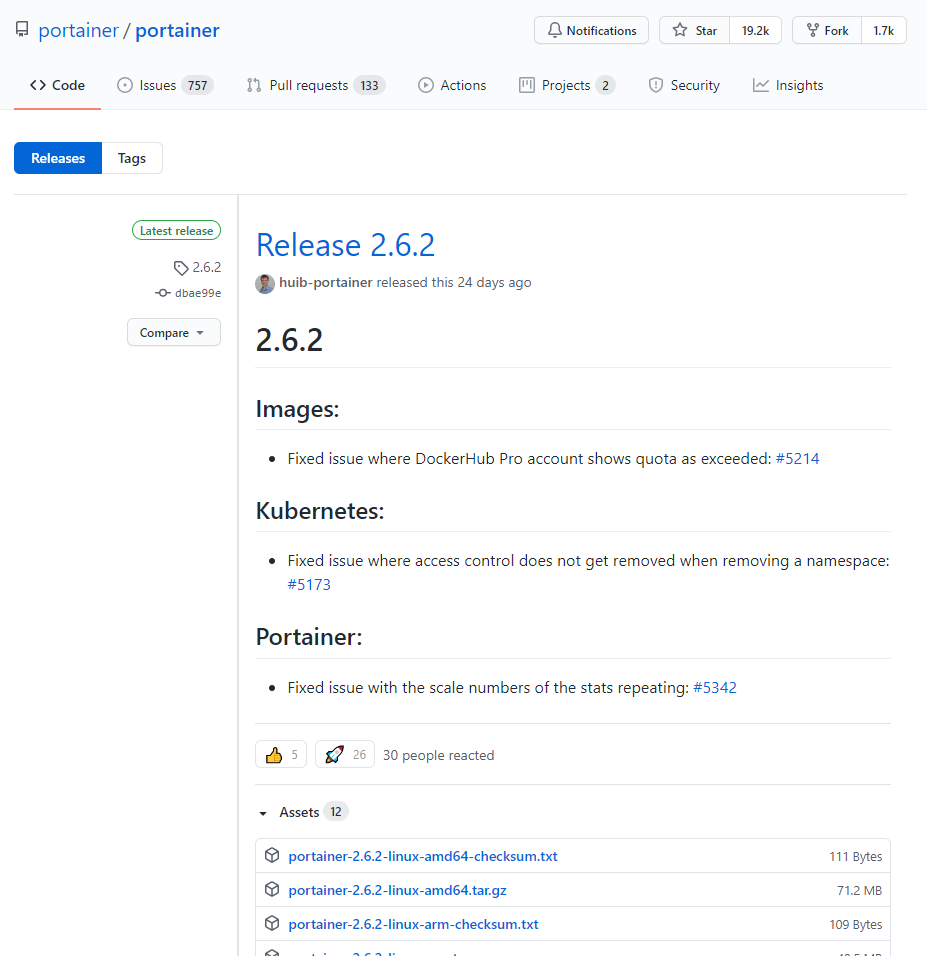This screenshot has width=927, height=956.
Task: Click the commit icon beside dbae99e
Action: pos(163,293)
